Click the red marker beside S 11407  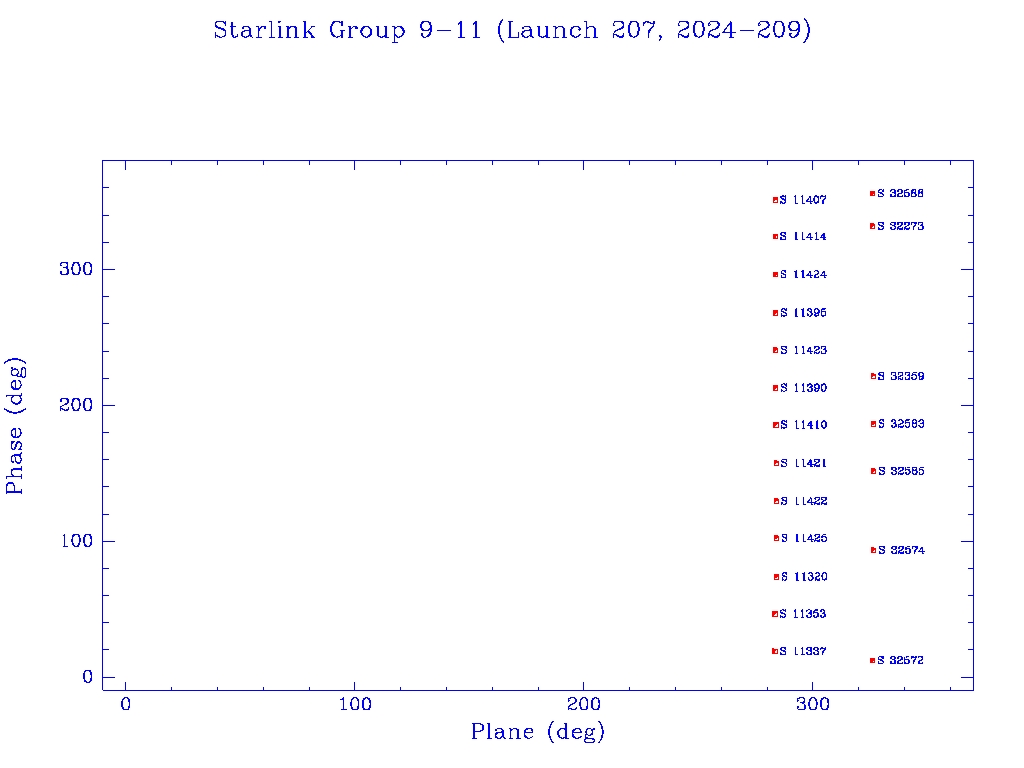[x=775, y=200]
